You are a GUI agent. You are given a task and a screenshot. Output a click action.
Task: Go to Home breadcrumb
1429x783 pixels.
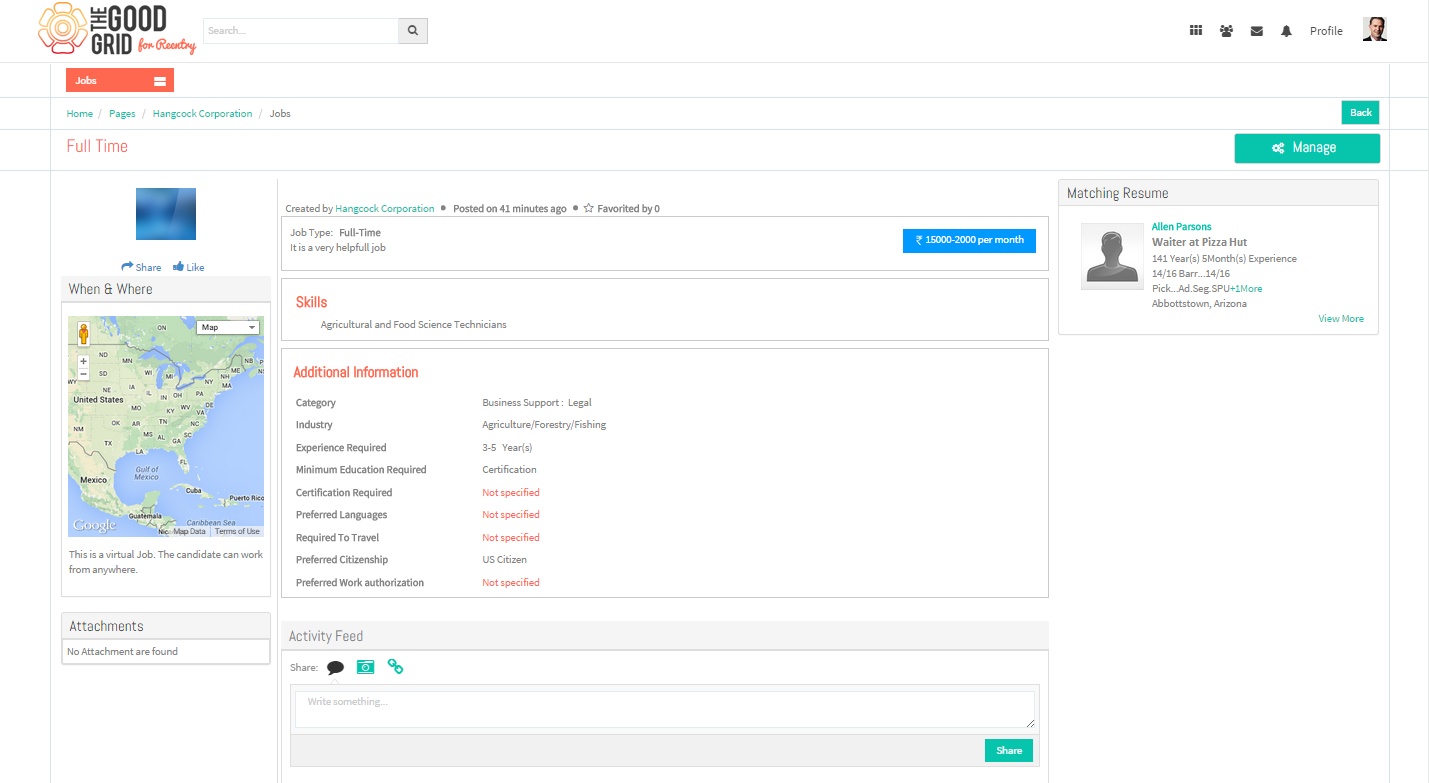tap(80, 114)
